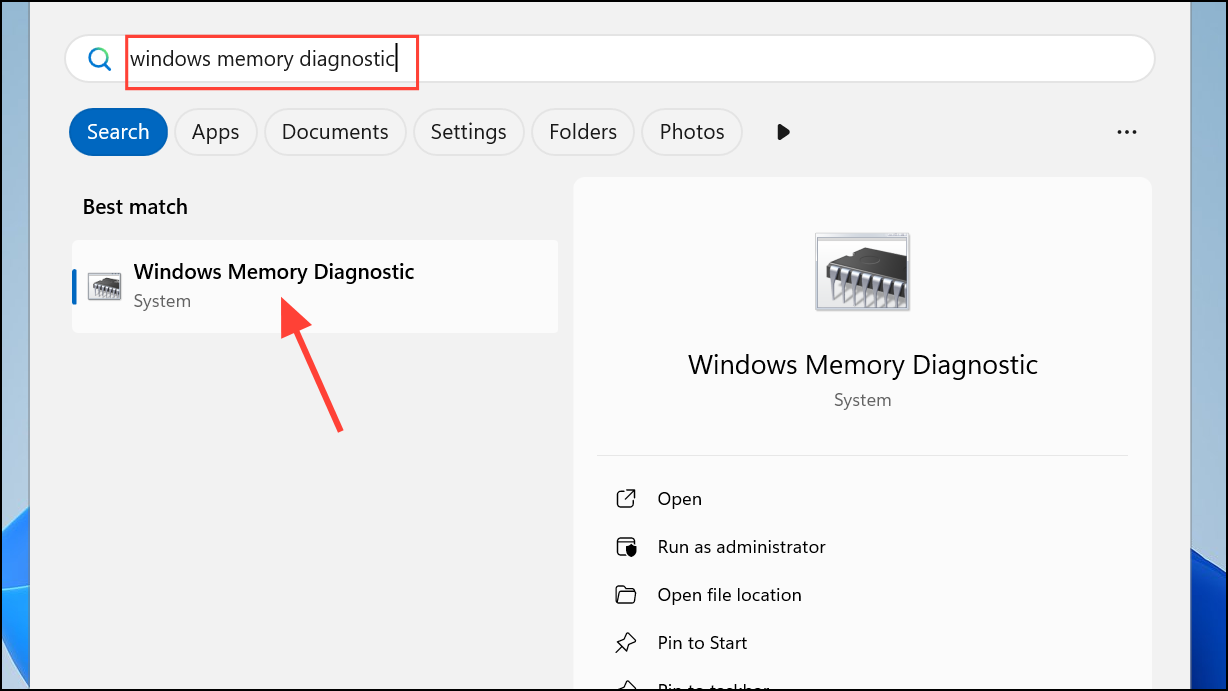This screenshot has height=691, width=1228.
Task: Select the Search filter tab
Action: (118, 132)
